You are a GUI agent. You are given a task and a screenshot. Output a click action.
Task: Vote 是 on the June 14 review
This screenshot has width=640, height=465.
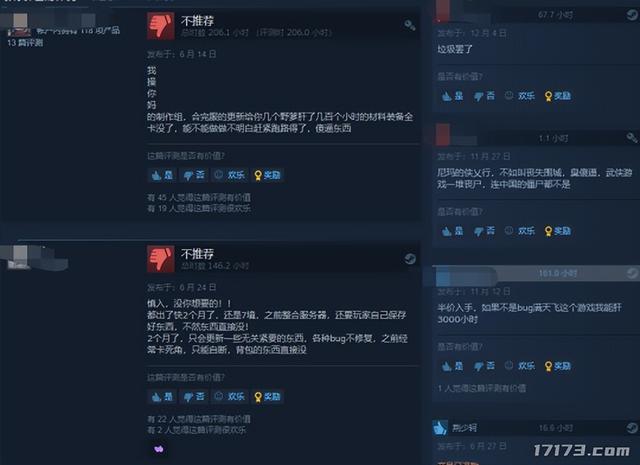coord(162,175)
